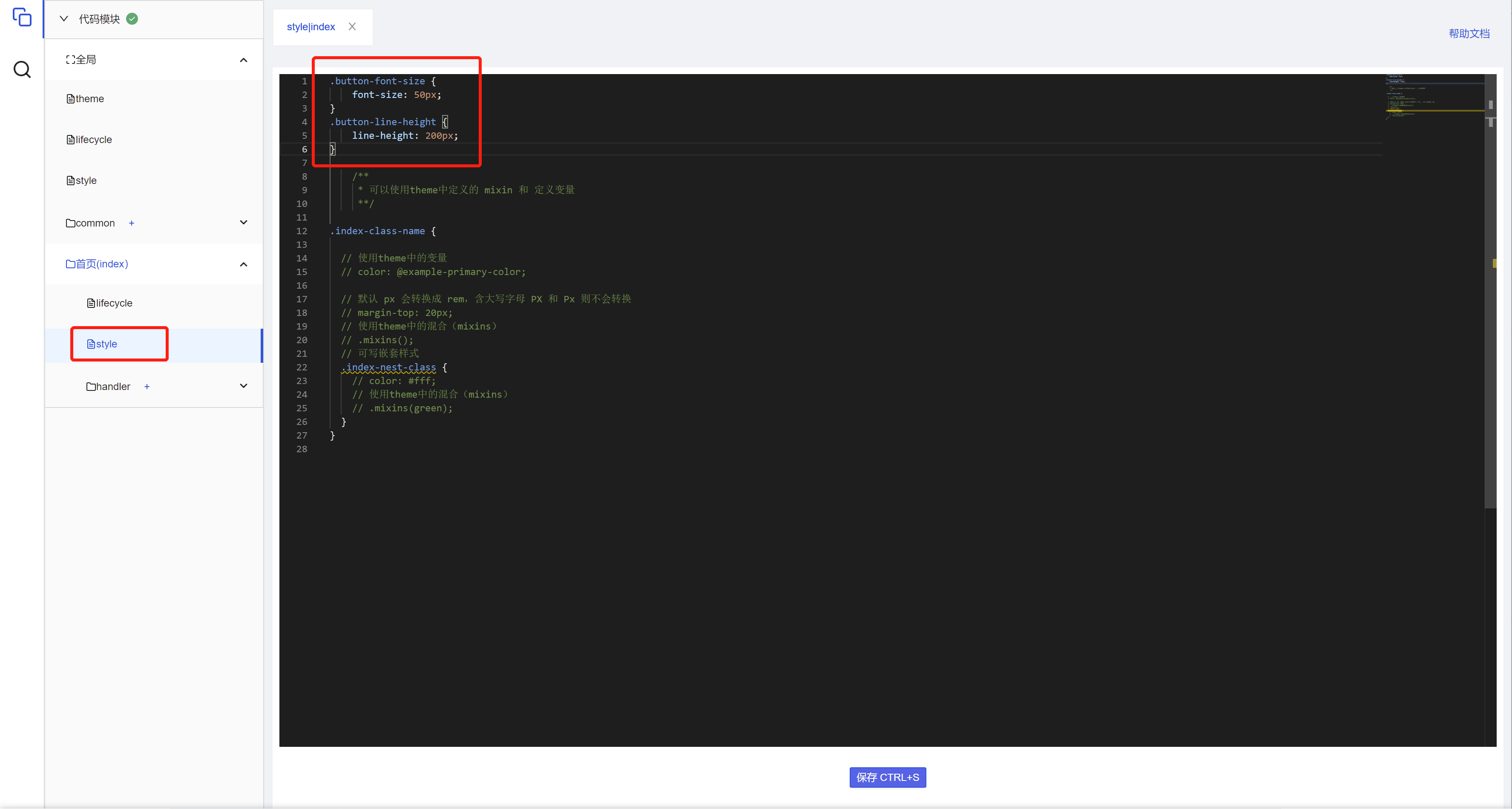
Task: Click the 保存 CTRL+S save button
Action: (x=888, y=777)
